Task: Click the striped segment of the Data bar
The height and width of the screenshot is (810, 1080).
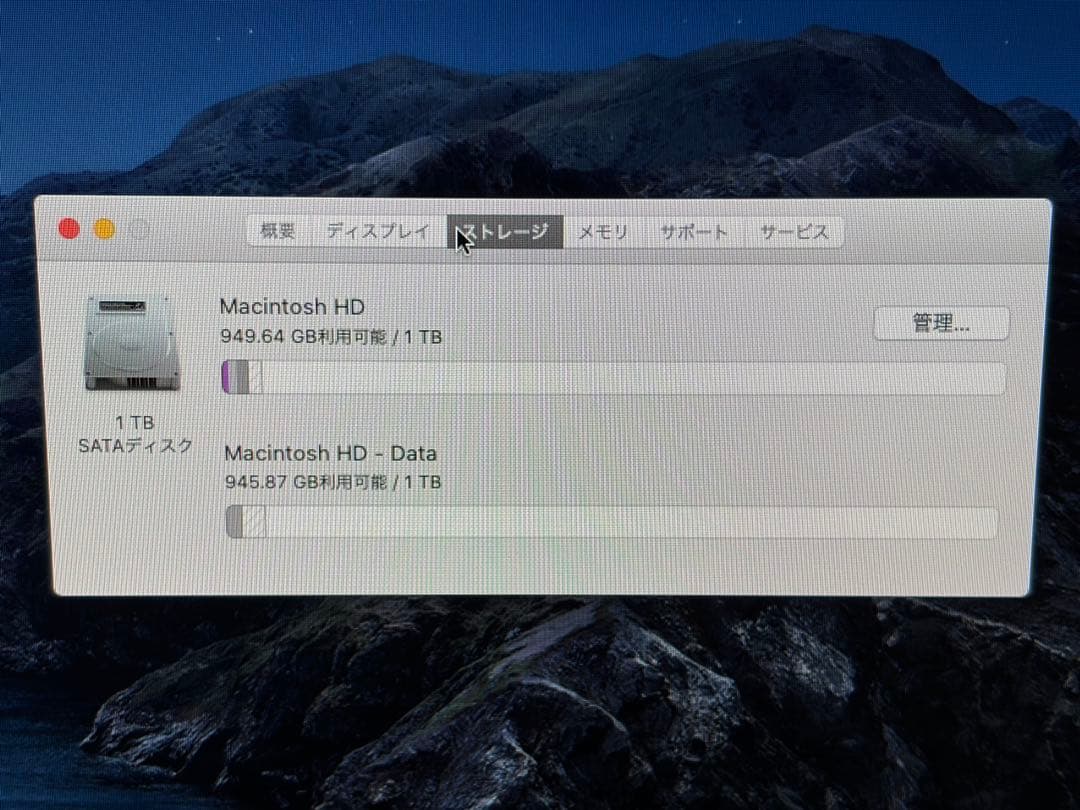Action: [x=255, y=521]
